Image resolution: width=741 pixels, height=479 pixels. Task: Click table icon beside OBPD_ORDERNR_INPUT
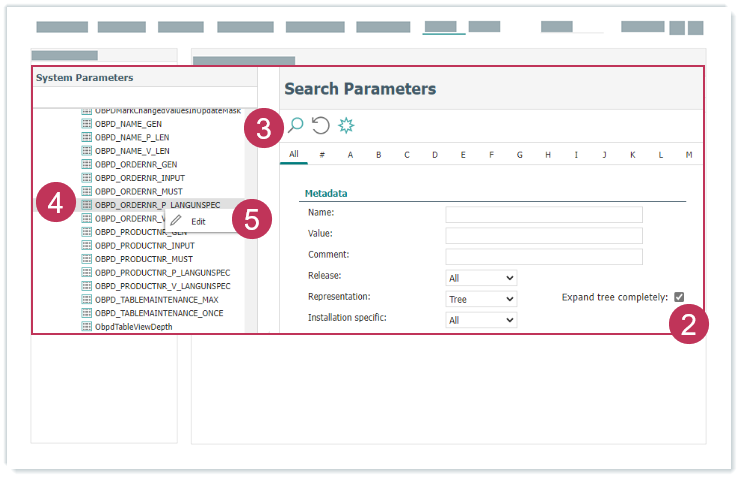click(x=86, y=177)
